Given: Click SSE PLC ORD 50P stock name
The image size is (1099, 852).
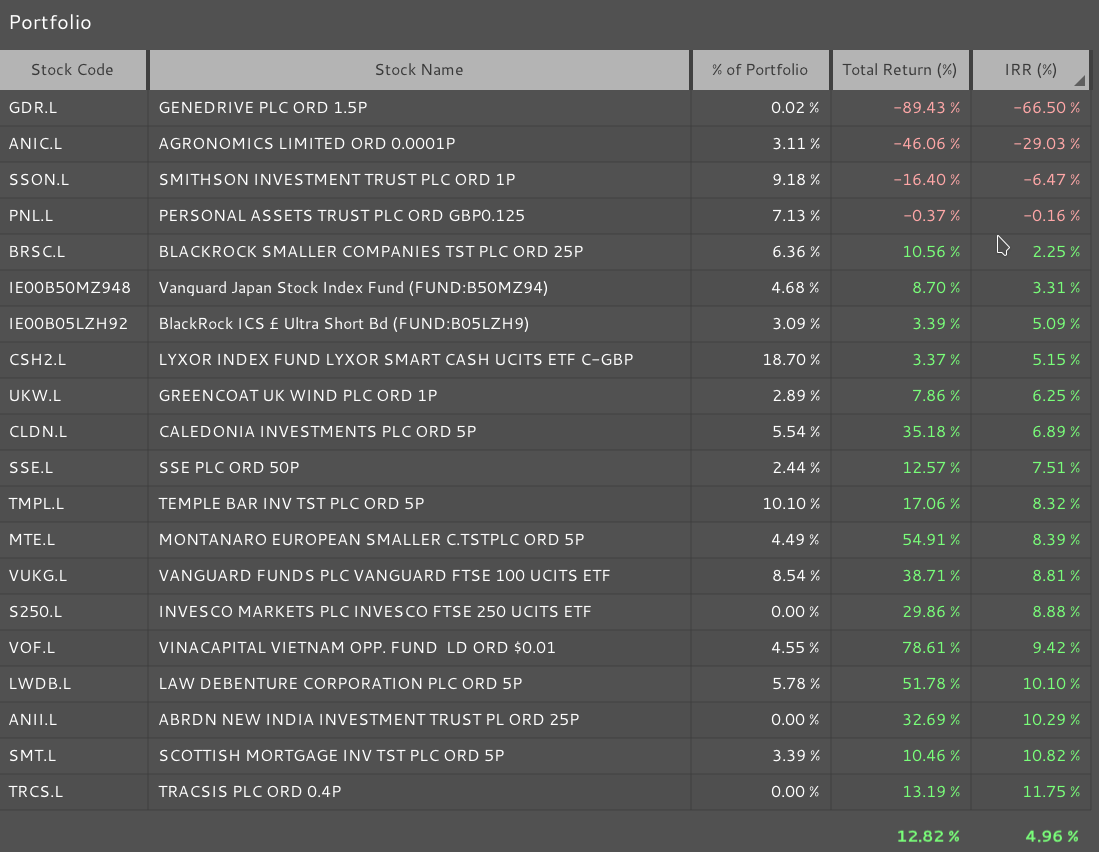Looking at the screenshot, I should pyautogui.click(x=229, y=468).
